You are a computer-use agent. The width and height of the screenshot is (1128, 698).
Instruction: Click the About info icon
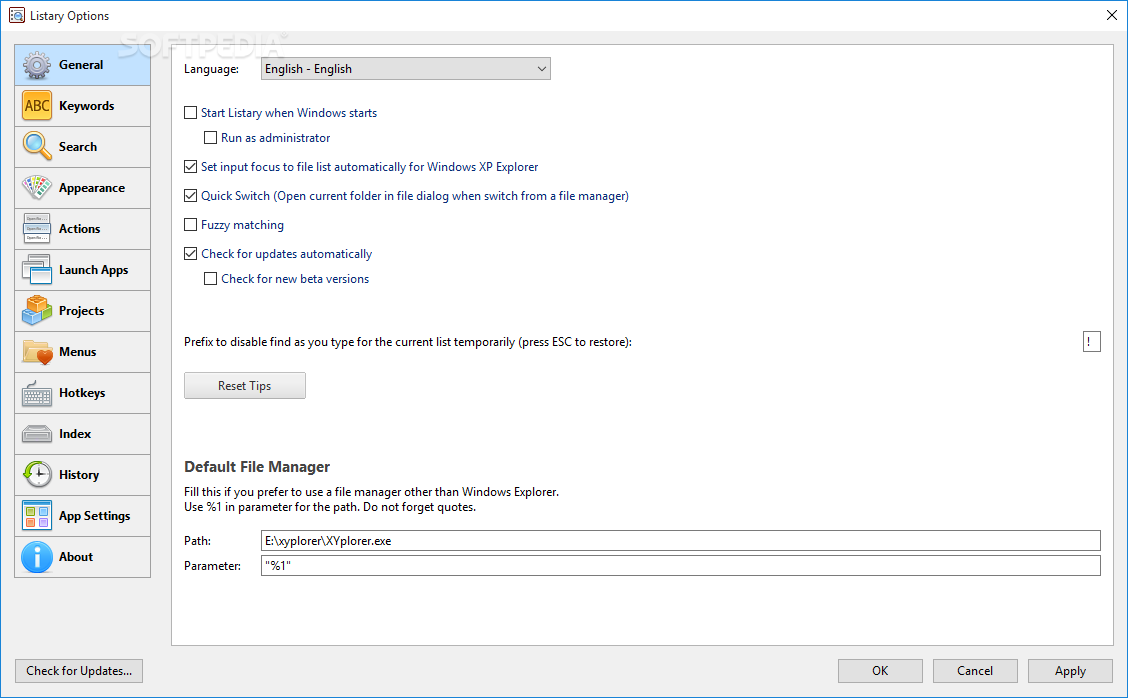37,557
